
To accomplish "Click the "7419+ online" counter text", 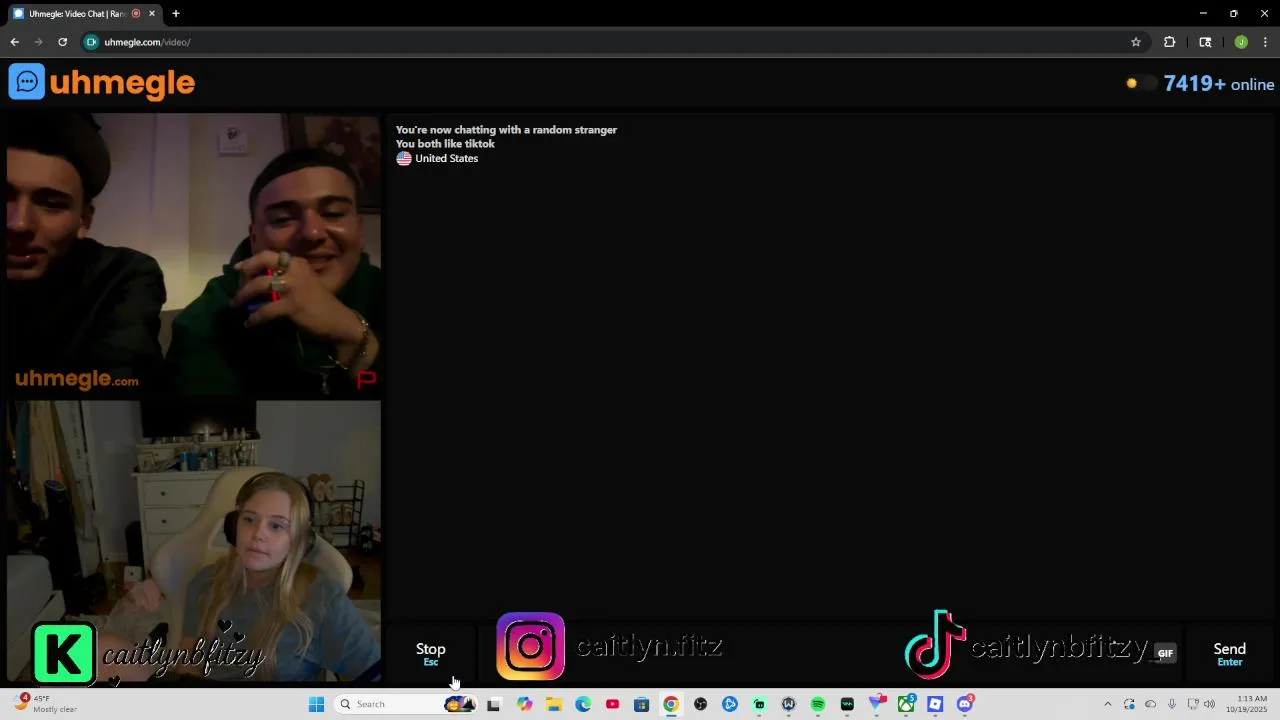I will point(1218,84).
